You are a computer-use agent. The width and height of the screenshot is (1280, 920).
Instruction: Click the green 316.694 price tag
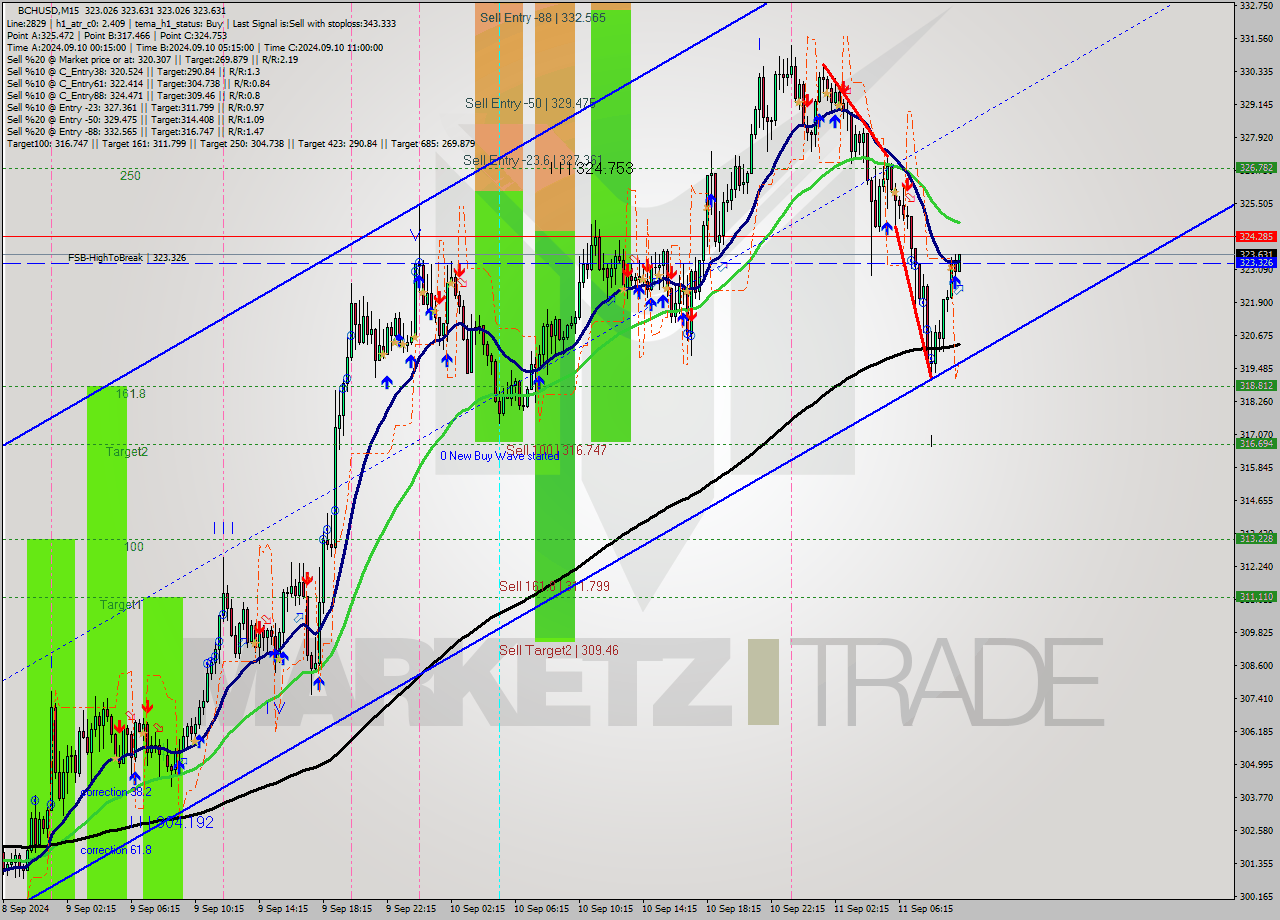[x=1256, y=443]
